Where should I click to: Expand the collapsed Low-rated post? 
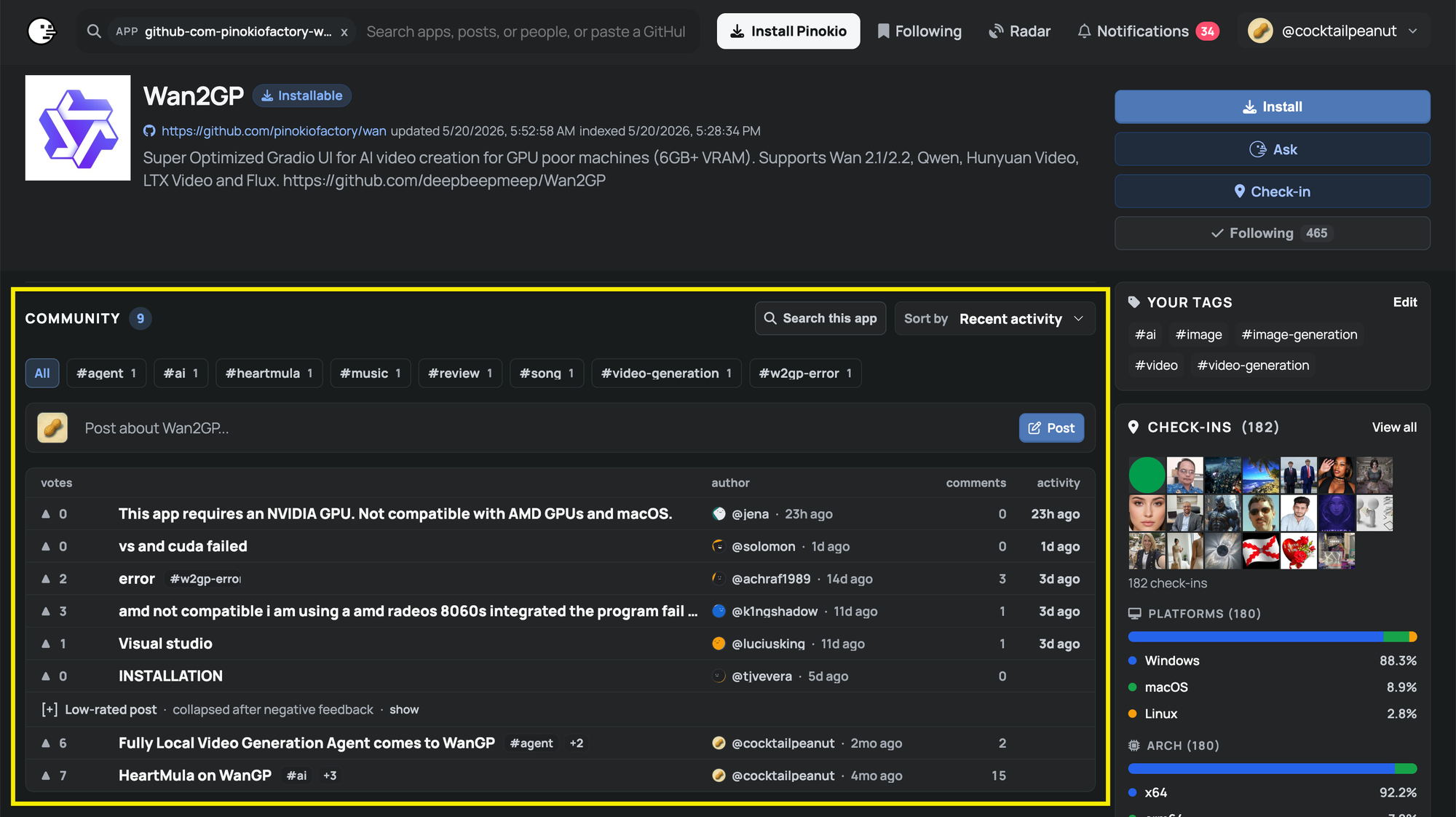tap(403, 710)
